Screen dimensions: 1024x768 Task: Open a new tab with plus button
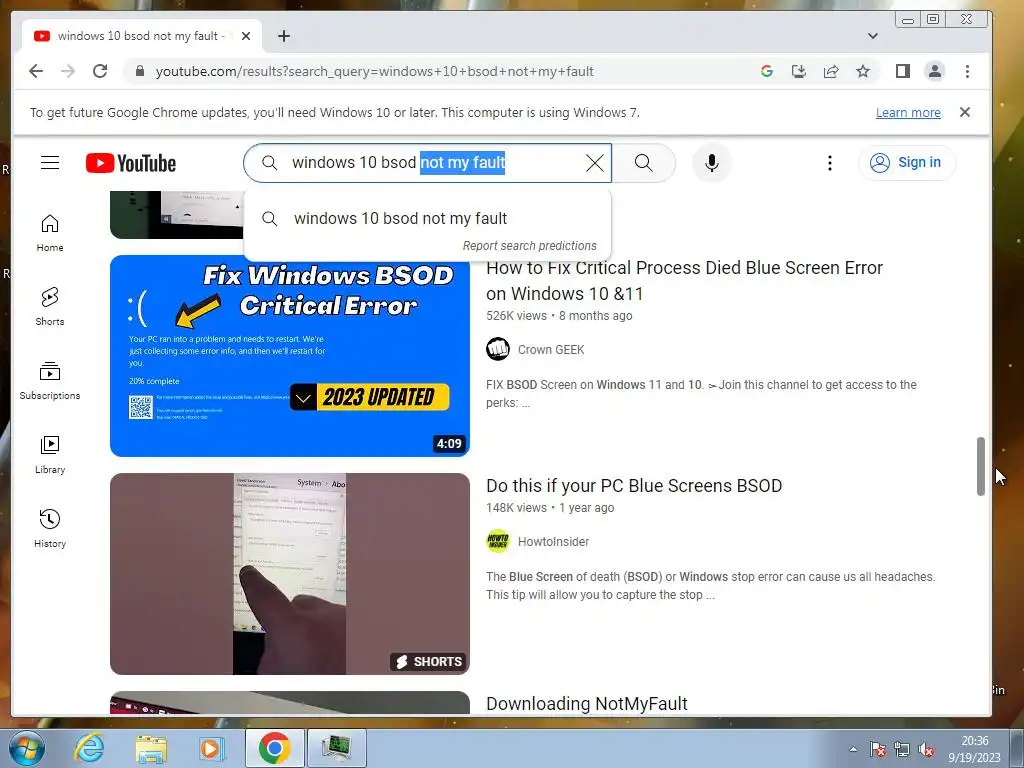click(283, 36)
